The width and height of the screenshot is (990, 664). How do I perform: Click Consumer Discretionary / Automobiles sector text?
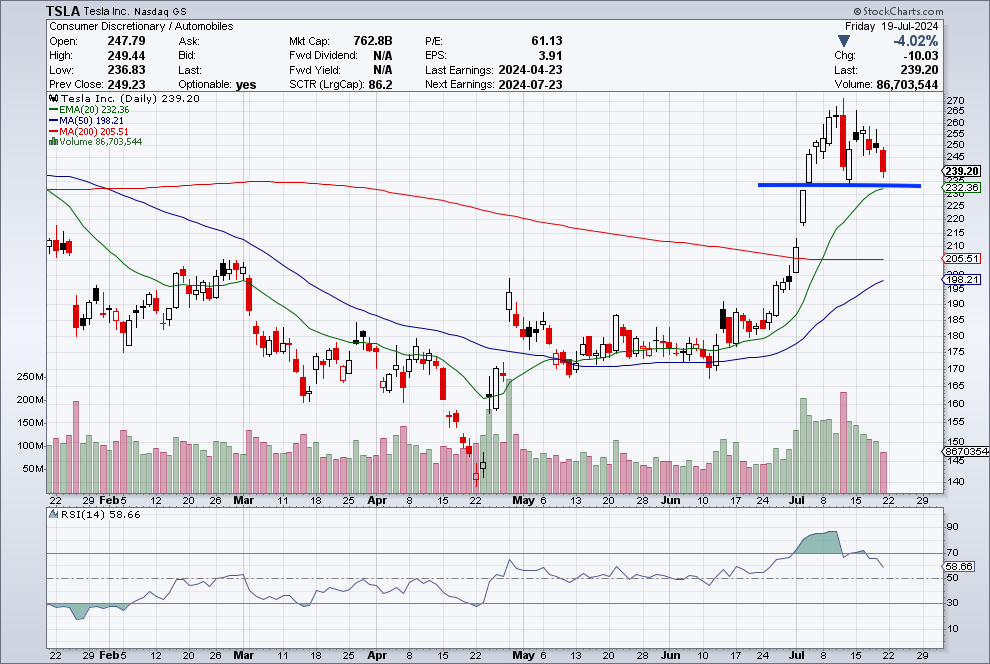141,26
